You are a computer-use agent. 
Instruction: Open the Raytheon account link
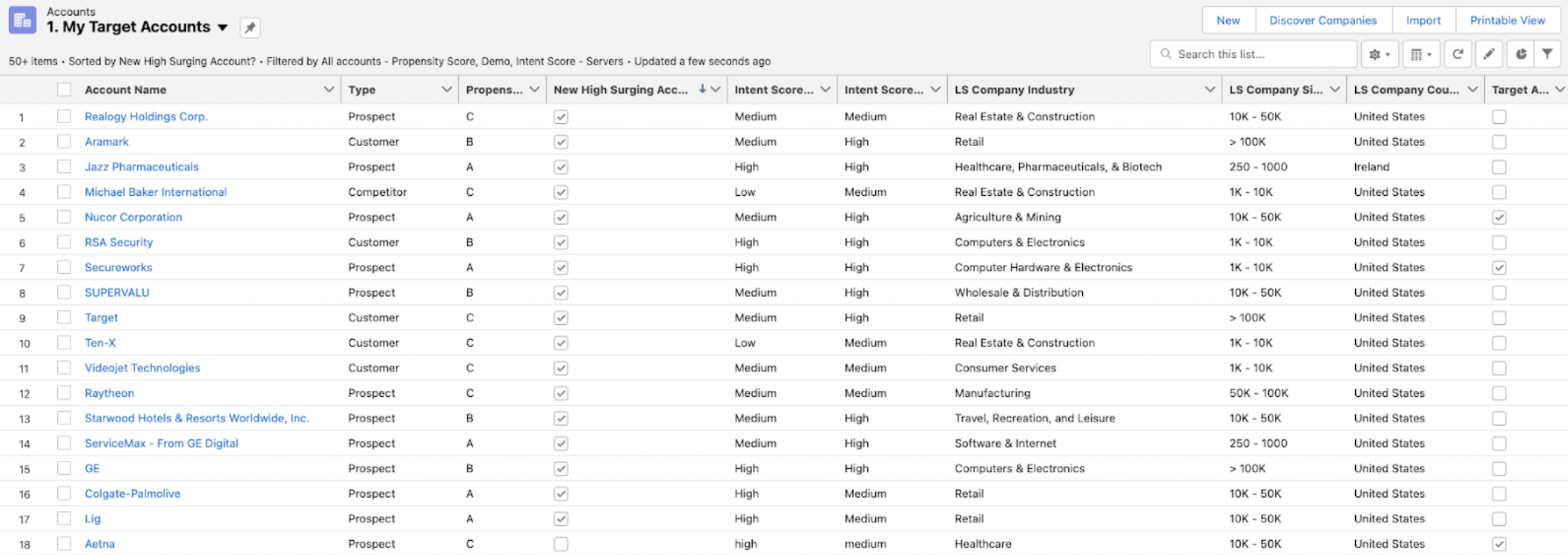point(109,393)
